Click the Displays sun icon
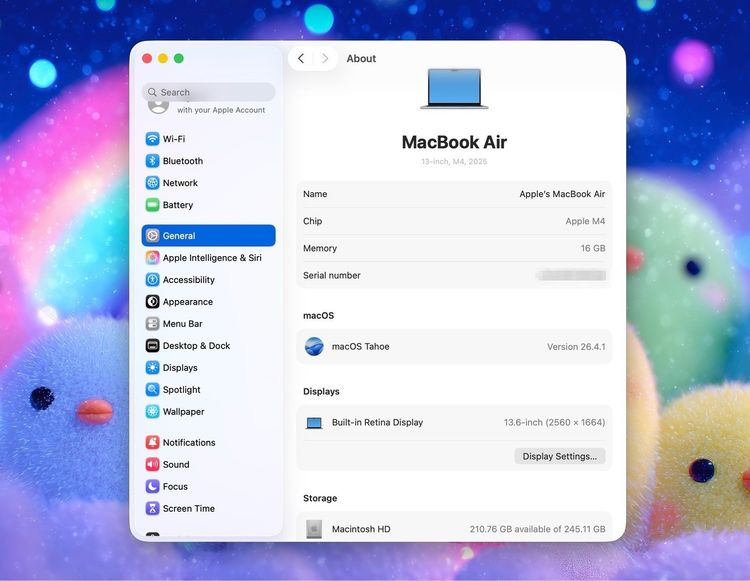 point(152,367)
